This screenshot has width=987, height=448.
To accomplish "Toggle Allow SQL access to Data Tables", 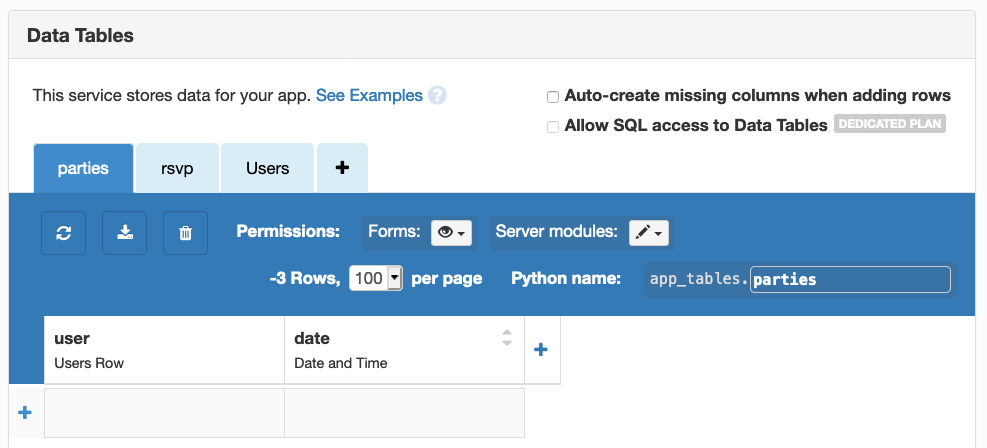I will point(552,126).
